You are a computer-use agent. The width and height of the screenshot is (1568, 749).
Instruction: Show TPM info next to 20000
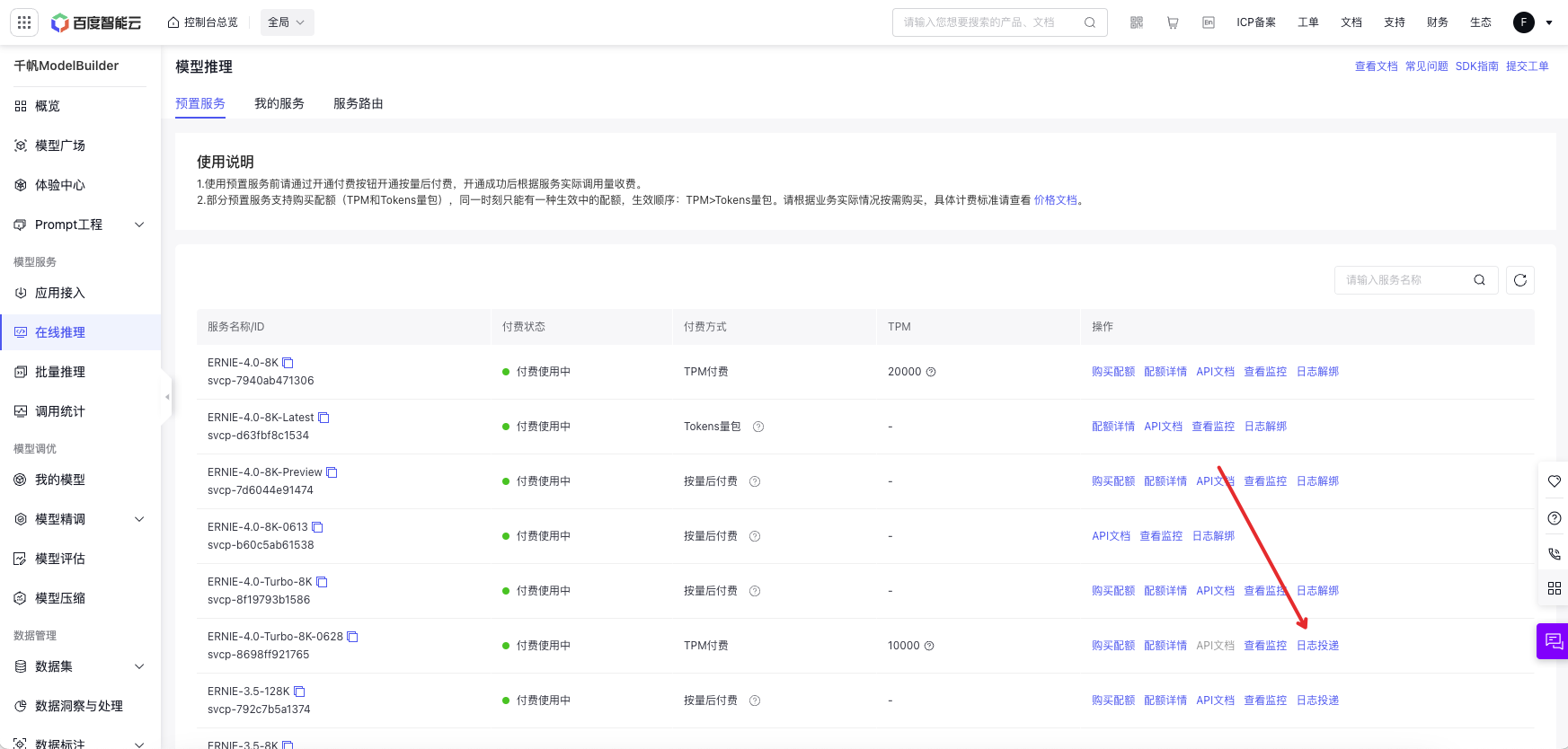[931, 372]
